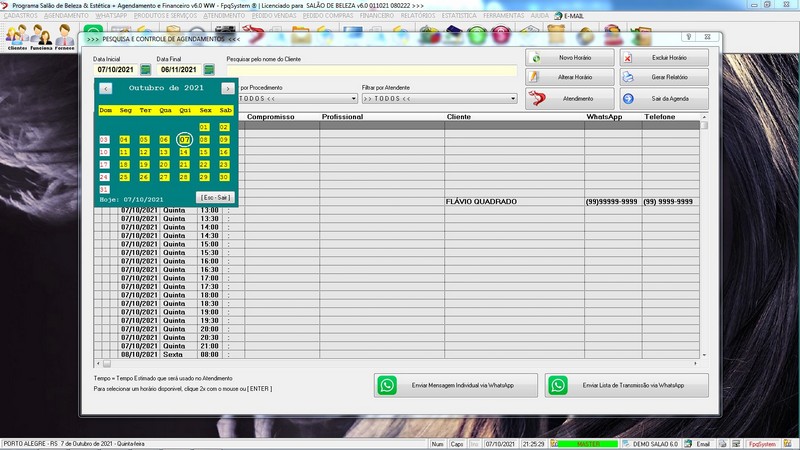Open the WHATSAPP menu
The image size is (800, 450).
click(111, 16)
